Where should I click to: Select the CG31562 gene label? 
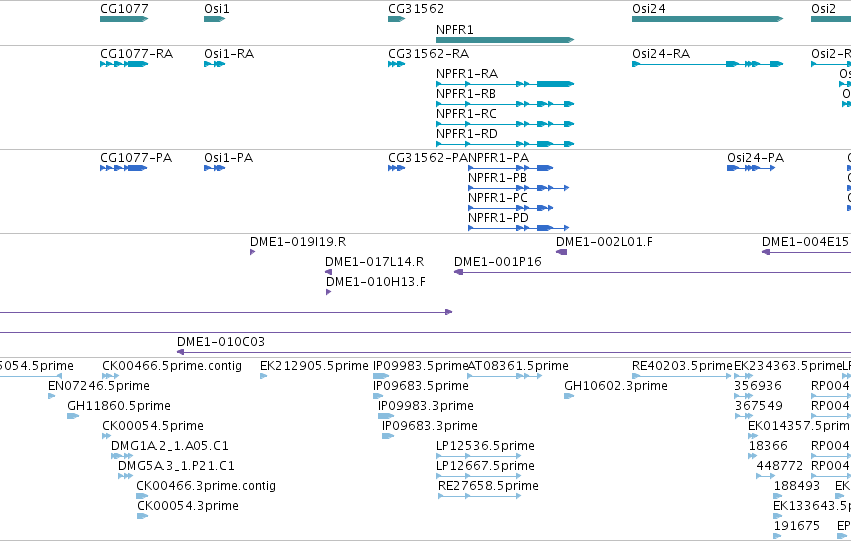pos(416,9)
